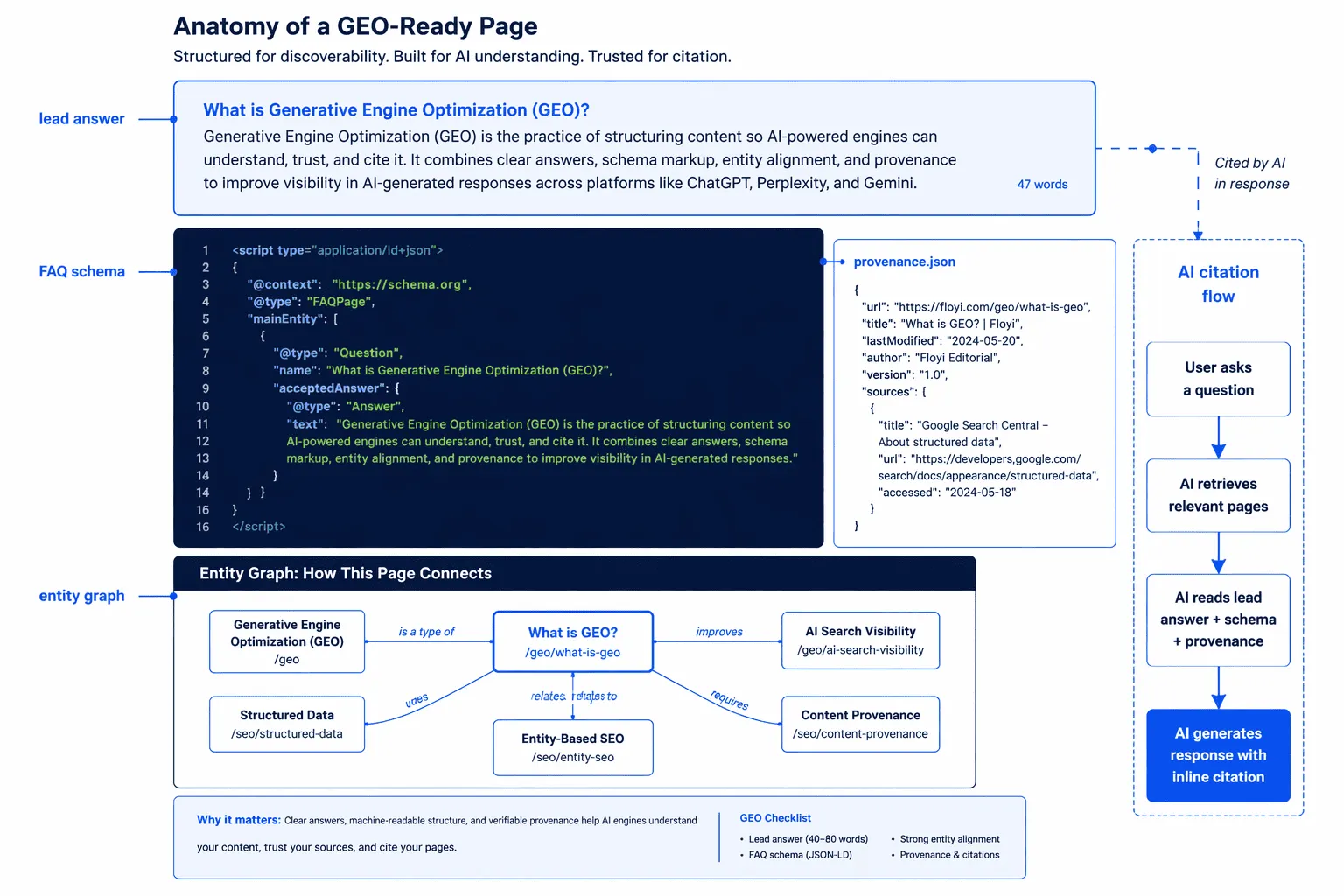Click the '"@type": "FAQPage"' code line
Image resolution: width=1344 pixels, height=896 pixels.
point(311,302)
